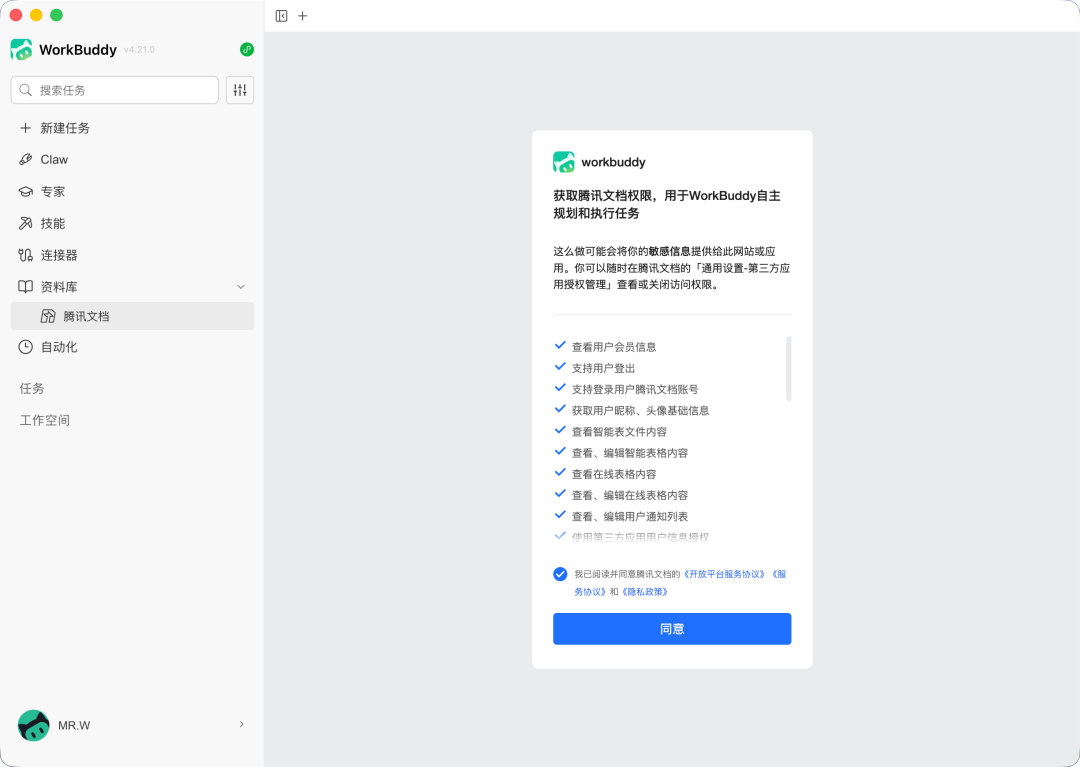Select the 资料库 library entry
This screenshot has height=767, width=1080.
tap(132, 286)
